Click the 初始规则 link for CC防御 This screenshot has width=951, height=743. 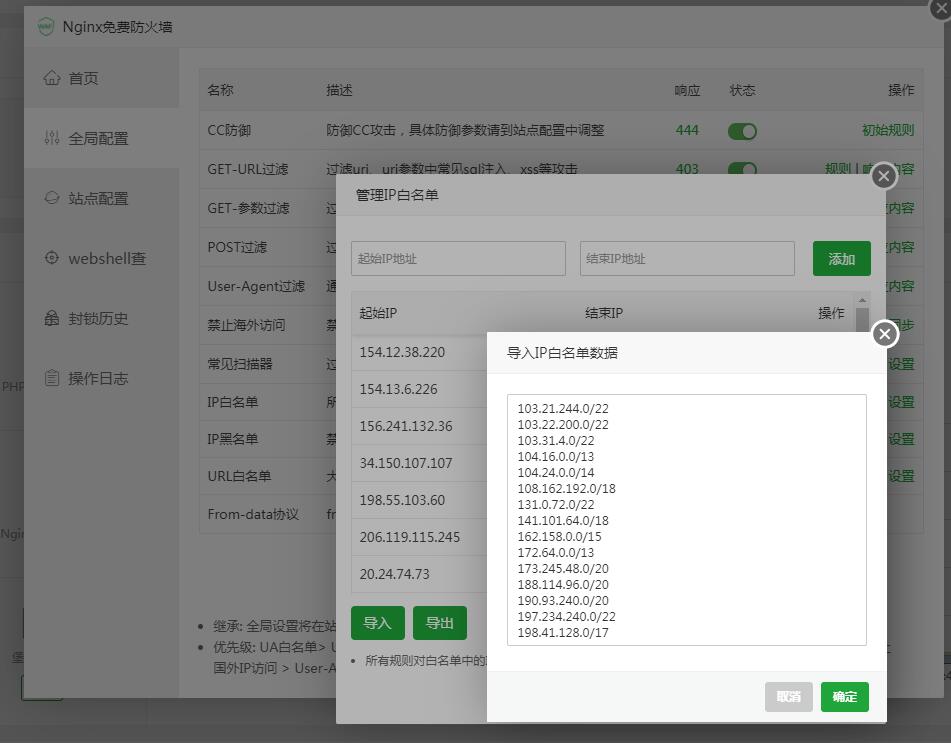tap(887, 131)
